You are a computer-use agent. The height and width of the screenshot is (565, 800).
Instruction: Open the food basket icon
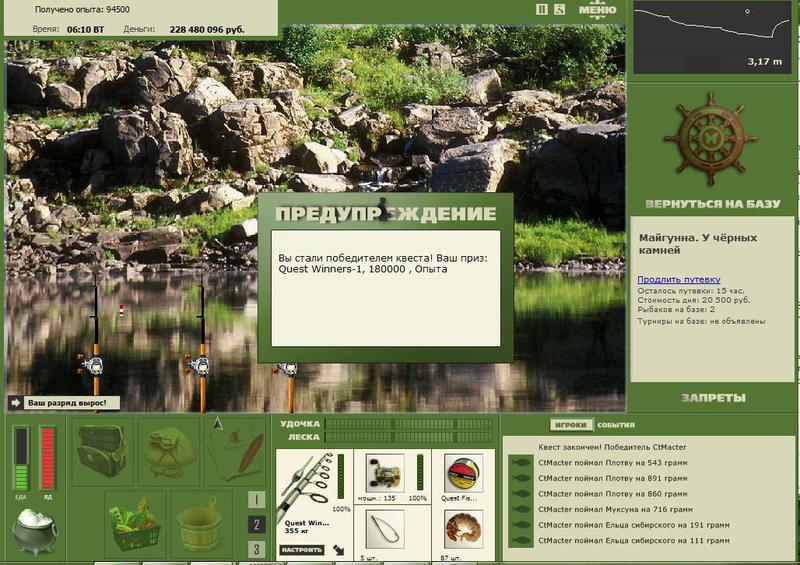point(135,525)
